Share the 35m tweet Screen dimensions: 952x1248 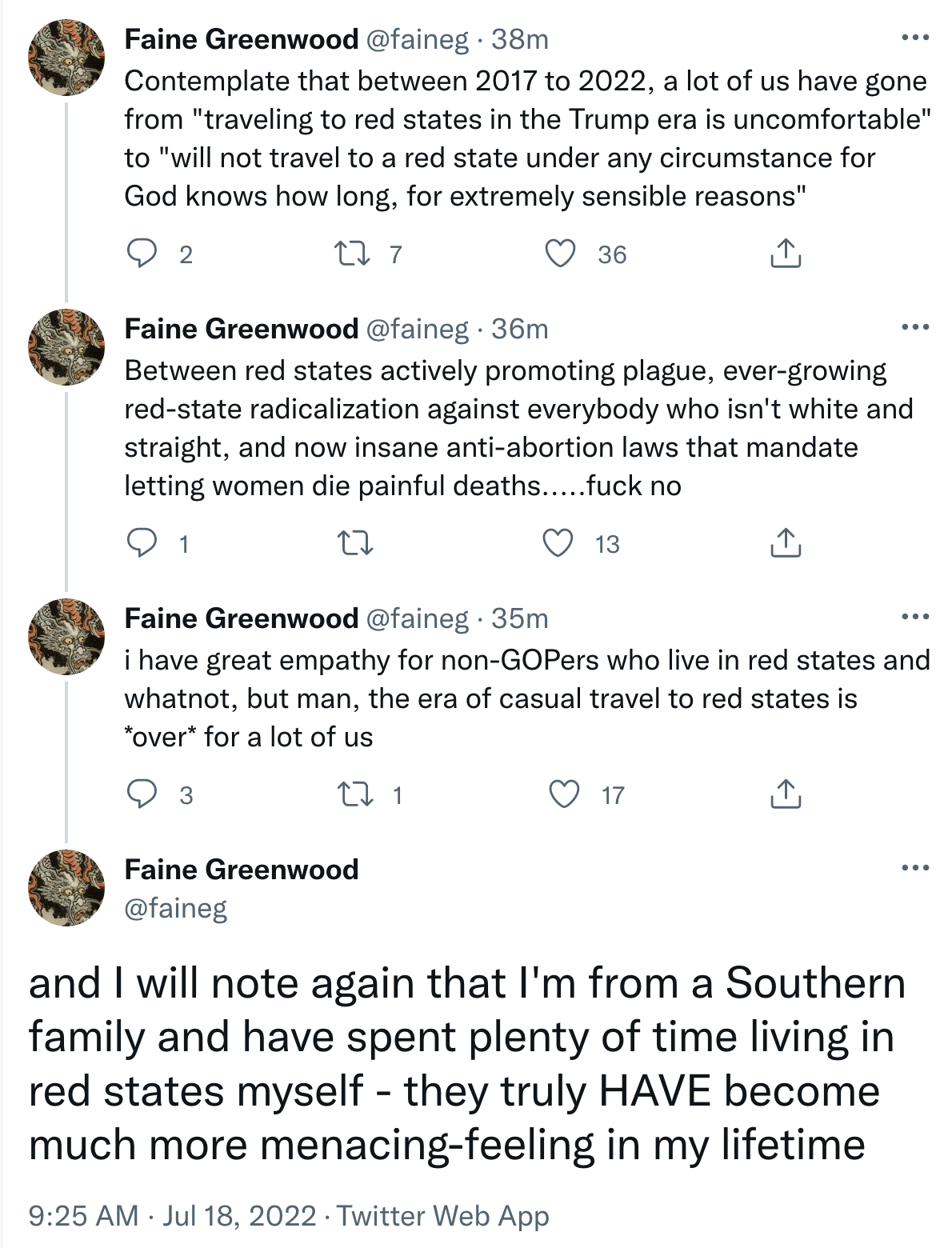pyautogui.click(x=785, y=794)
